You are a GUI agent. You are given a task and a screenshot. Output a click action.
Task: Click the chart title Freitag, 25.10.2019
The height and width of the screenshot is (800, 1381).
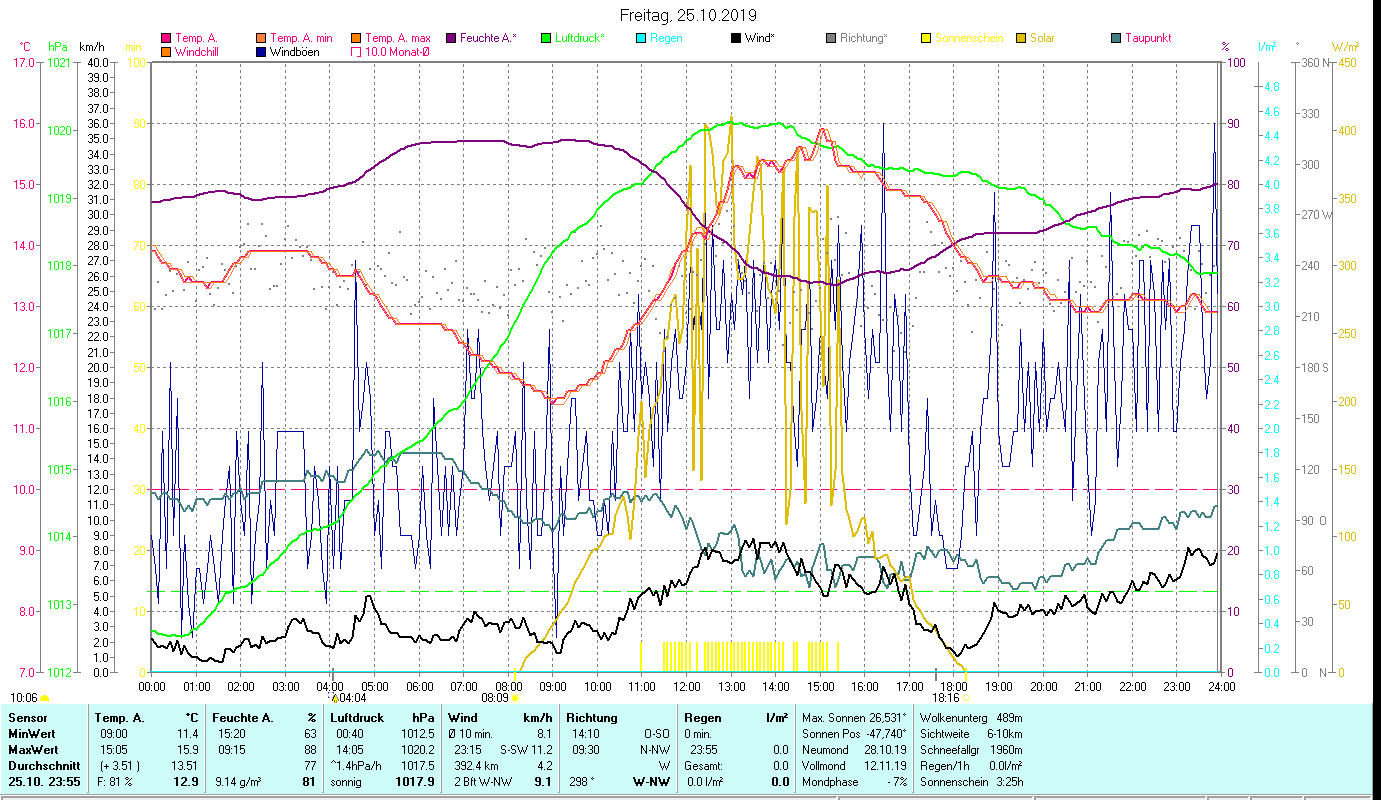pyautogui.click(x=688, y=16)
